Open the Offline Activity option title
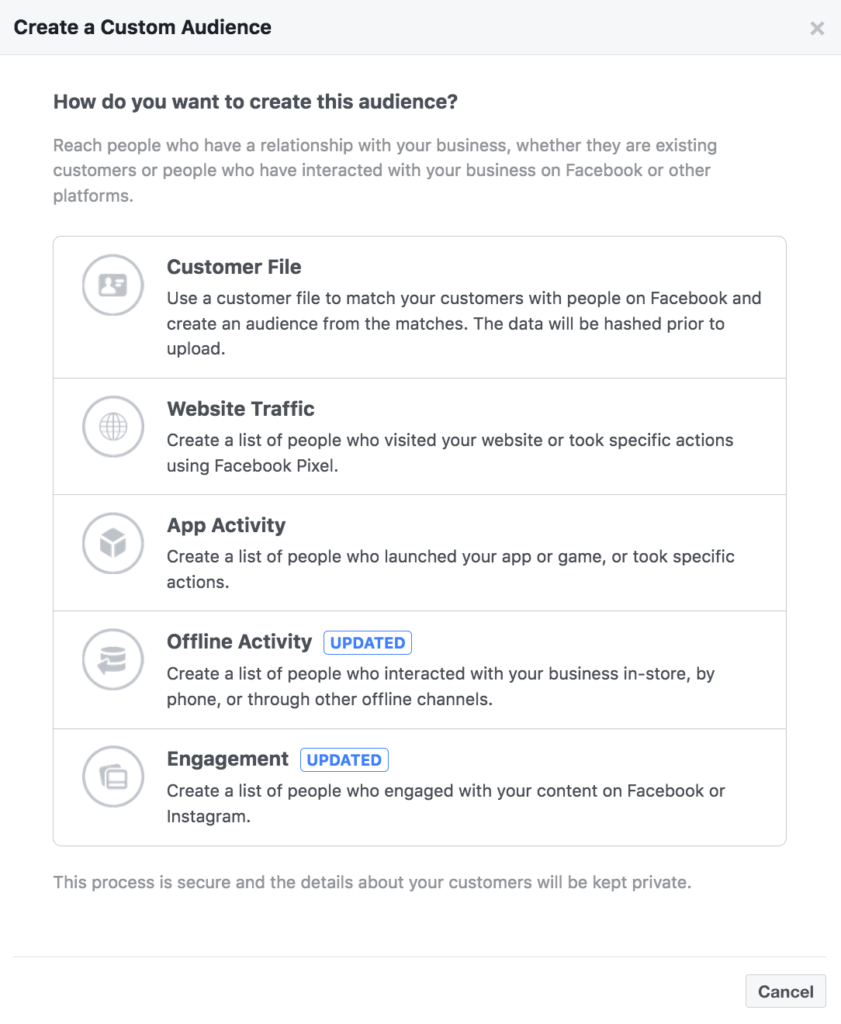Viewport: 841px width, 1024px height. click(x=239, y=642)
